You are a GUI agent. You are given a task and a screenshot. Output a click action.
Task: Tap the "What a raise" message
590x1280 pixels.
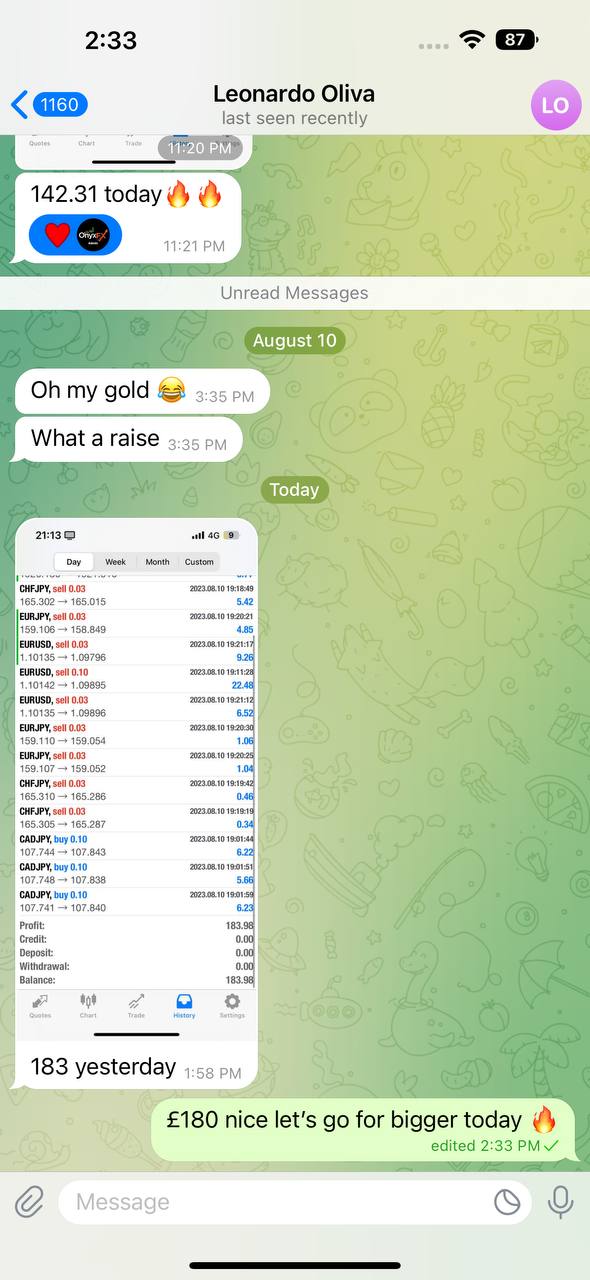[x=128, y=439]
